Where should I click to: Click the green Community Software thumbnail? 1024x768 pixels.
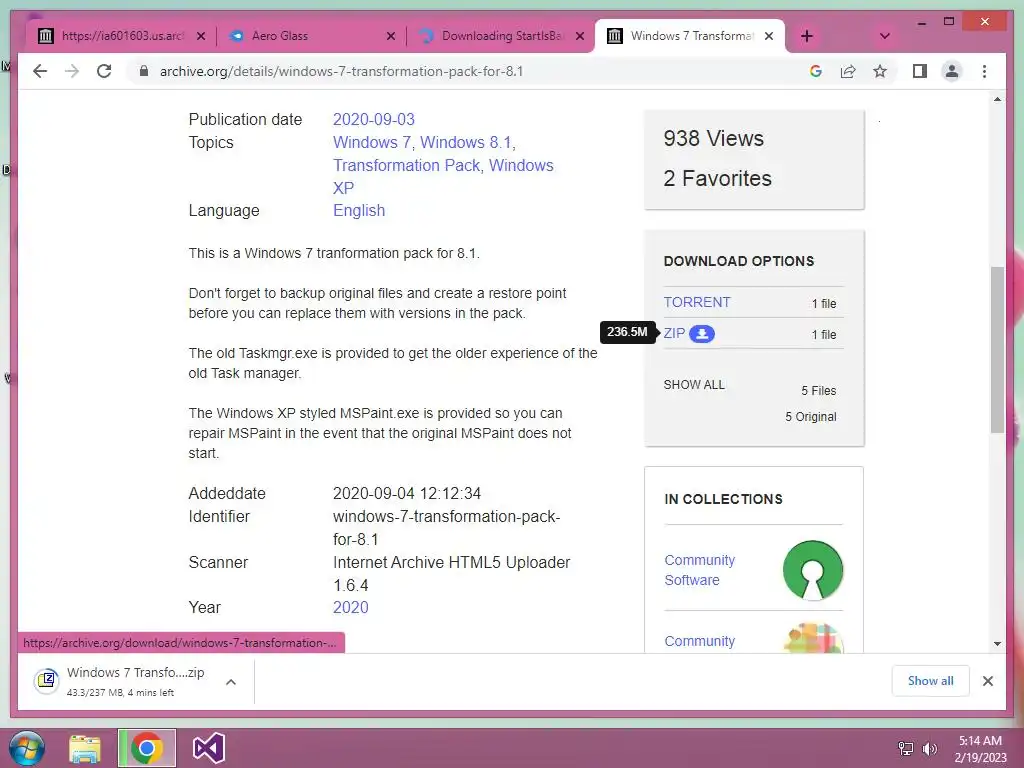point(812,570)
